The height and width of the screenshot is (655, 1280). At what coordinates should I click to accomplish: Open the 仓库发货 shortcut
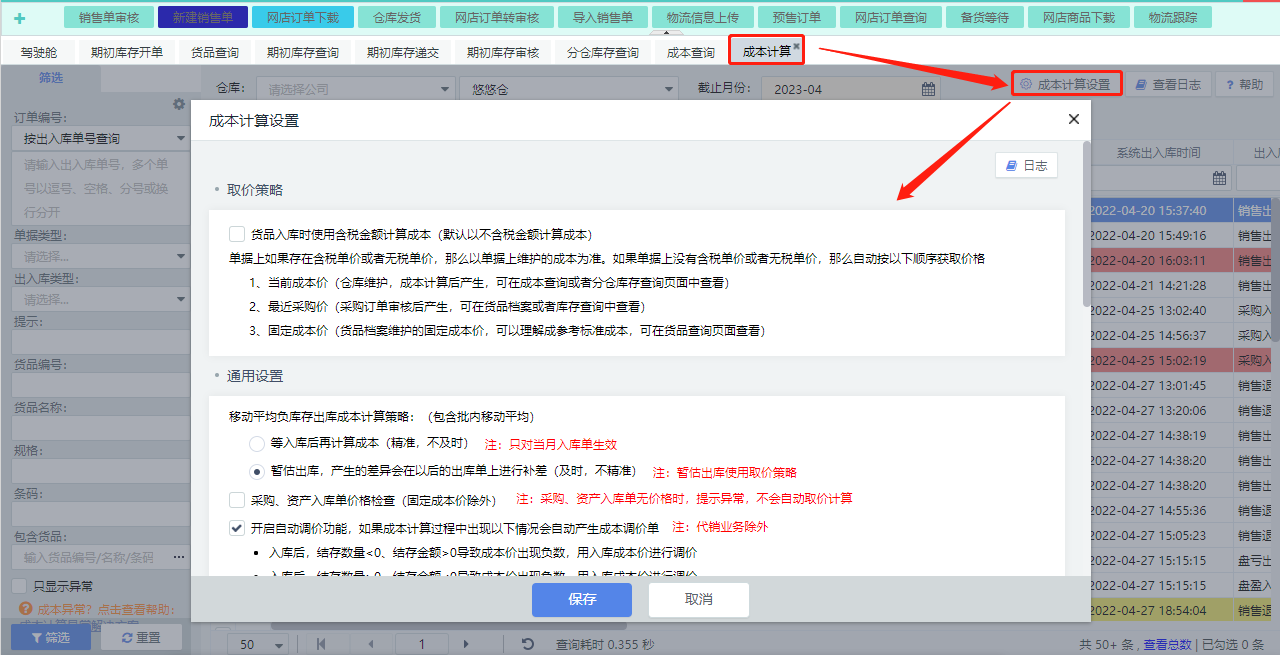point(397,17)
